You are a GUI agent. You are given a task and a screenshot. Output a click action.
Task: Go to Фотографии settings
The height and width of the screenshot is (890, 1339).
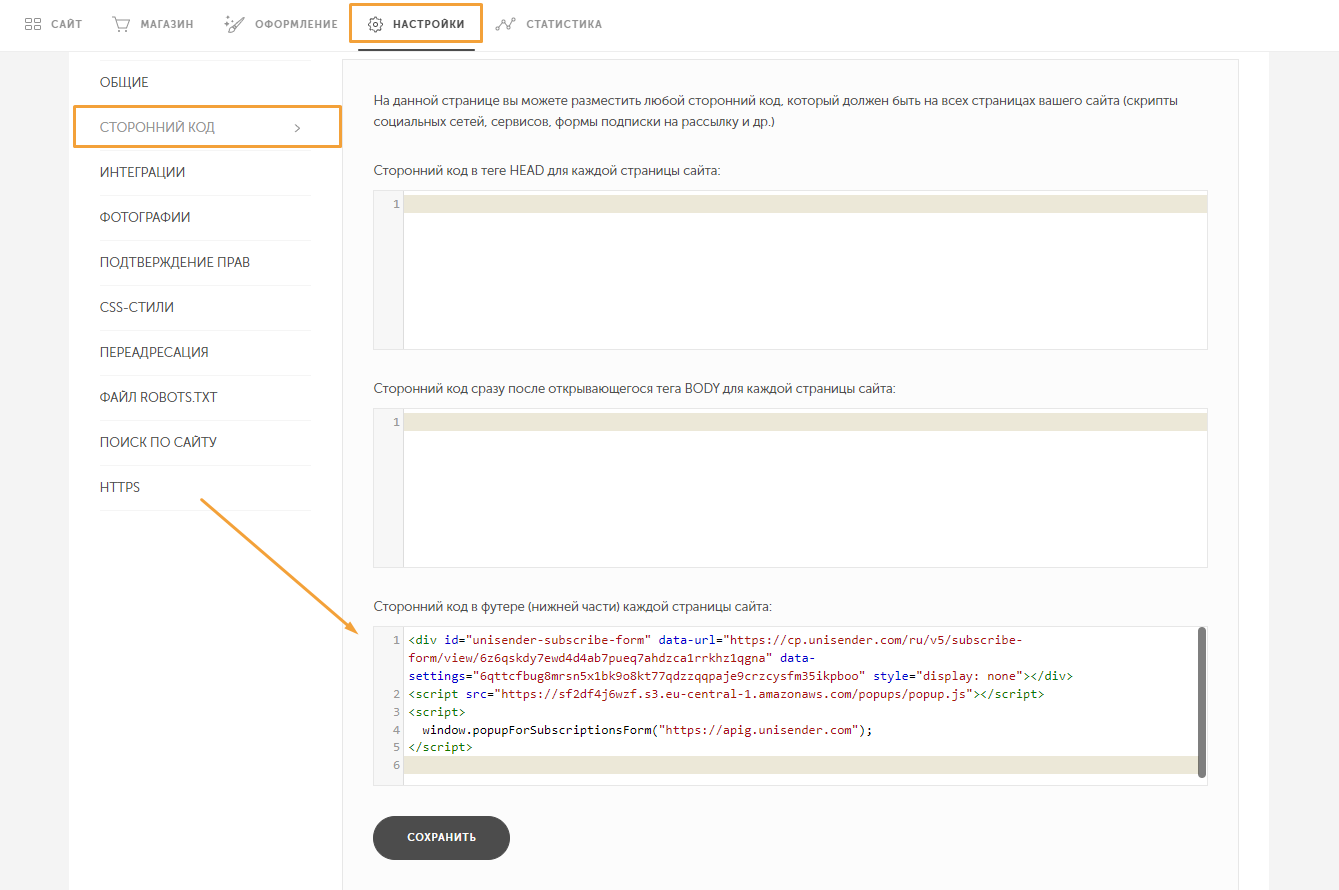pyautogui.click(x=145, y=217)
